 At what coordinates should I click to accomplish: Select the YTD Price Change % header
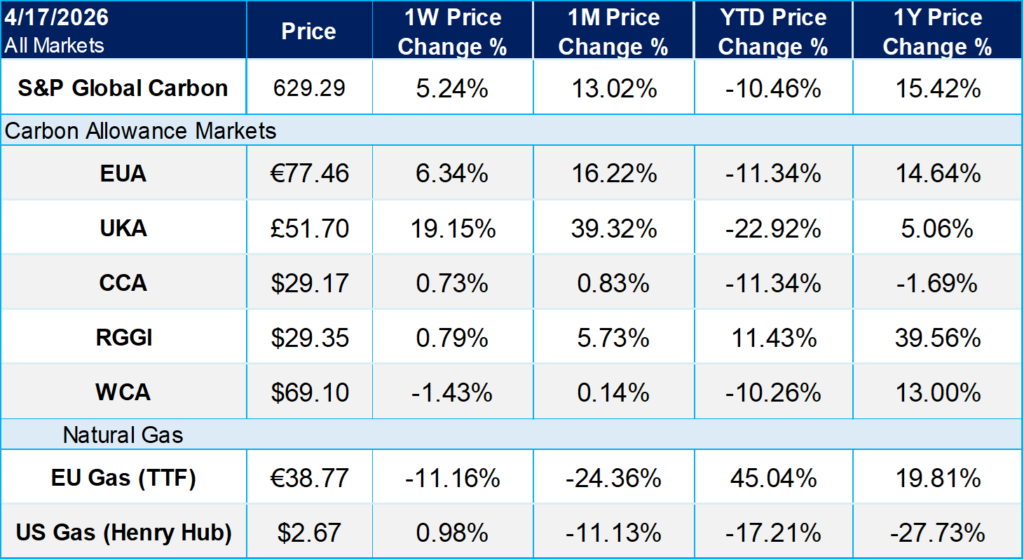pos(774,32)
